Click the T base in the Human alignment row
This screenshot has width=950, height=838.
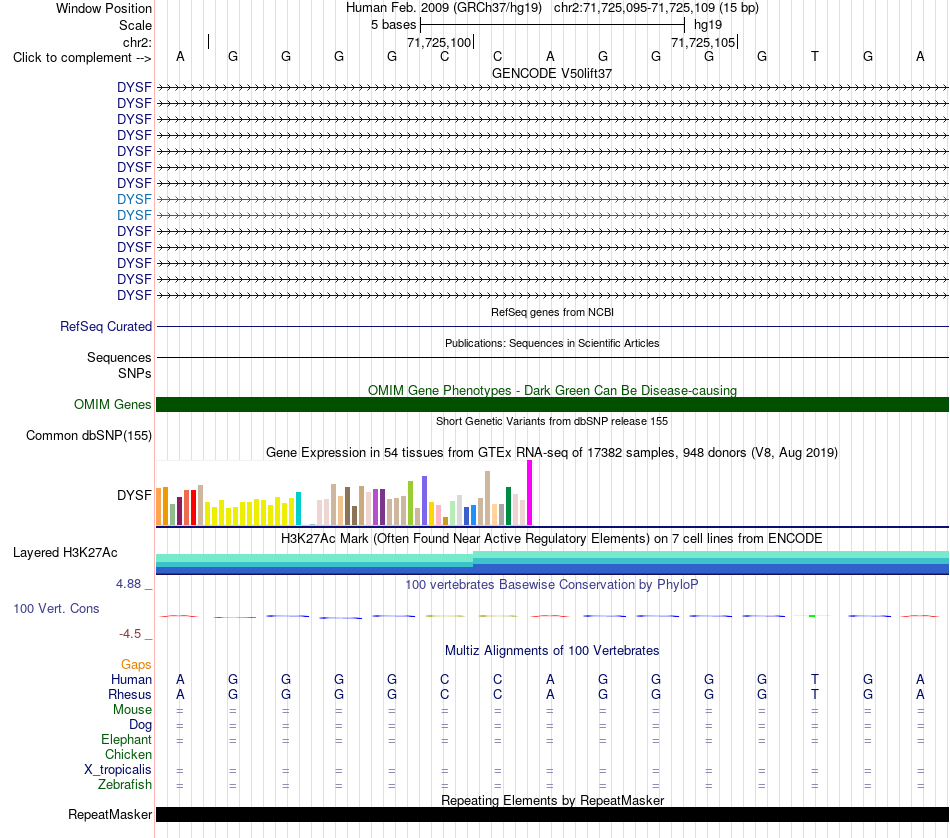tap(815, 679)
